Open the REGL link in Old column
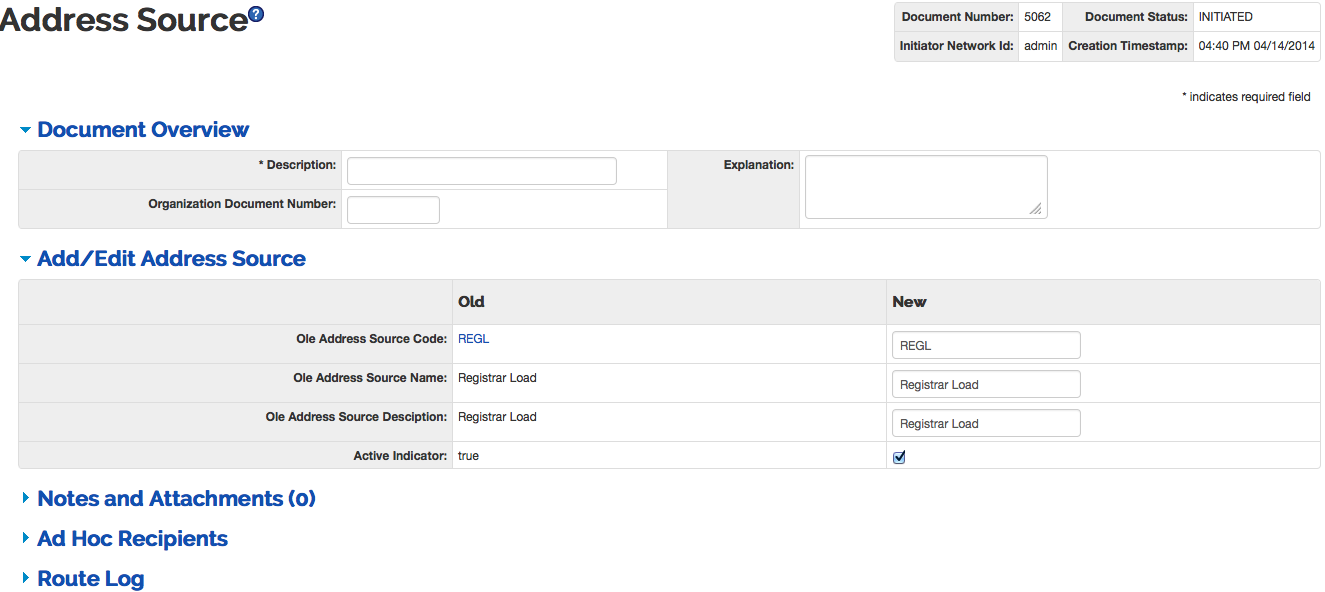 point(473,339)
